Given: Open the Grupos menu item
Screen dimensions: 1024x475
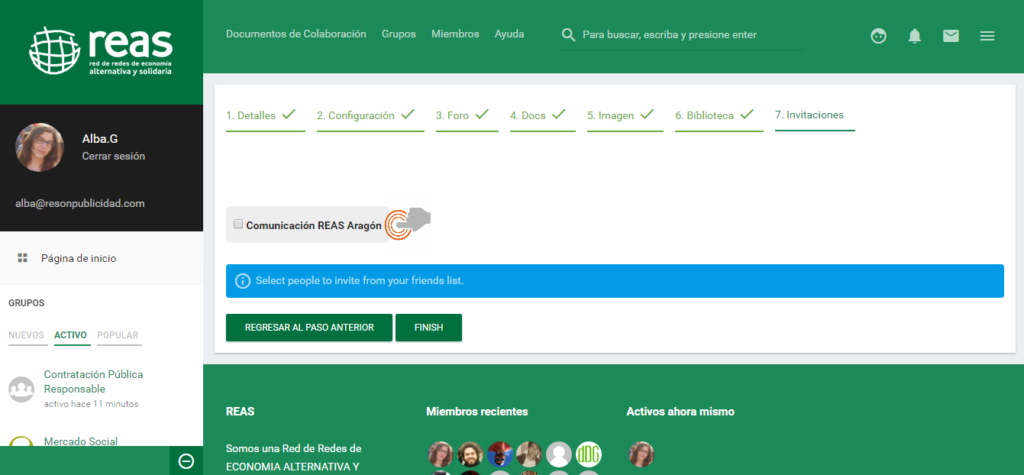Looking at the screenshot, I should [x=398, y=34].
